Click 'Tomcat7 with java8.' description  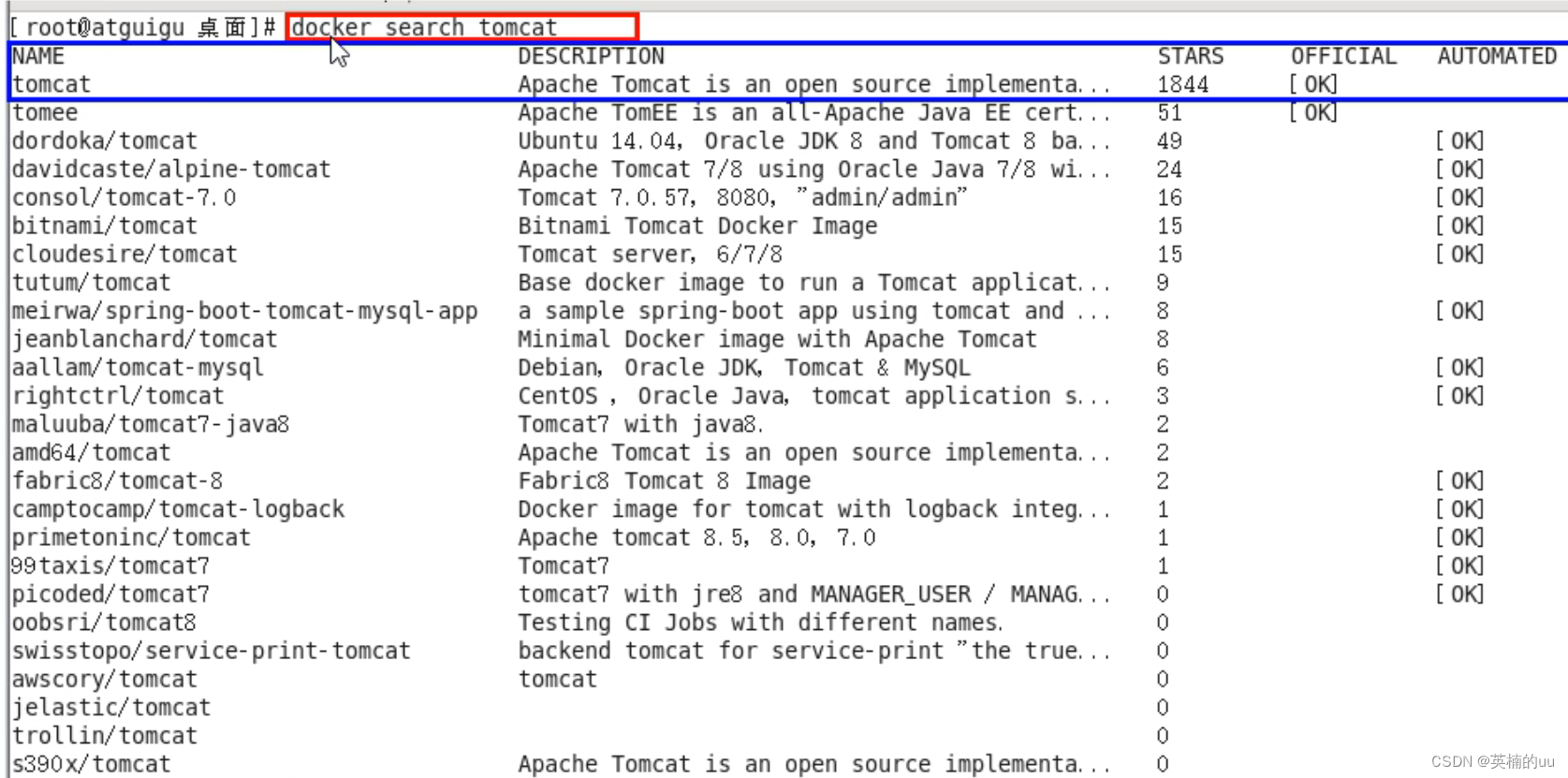click(x=641, y=424)
